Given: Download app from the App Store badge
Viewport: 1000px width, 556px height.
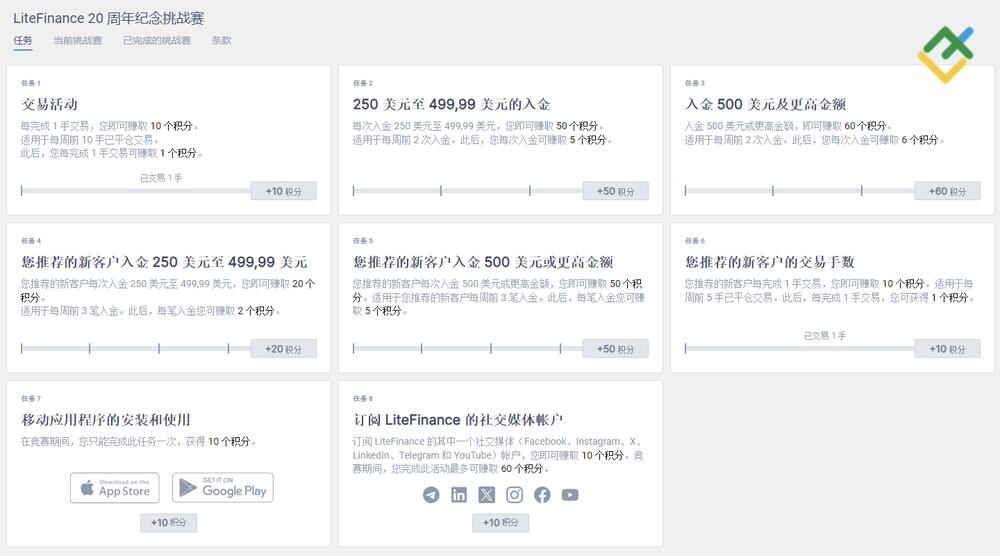Looking at the screenshot, I should 115,488.
